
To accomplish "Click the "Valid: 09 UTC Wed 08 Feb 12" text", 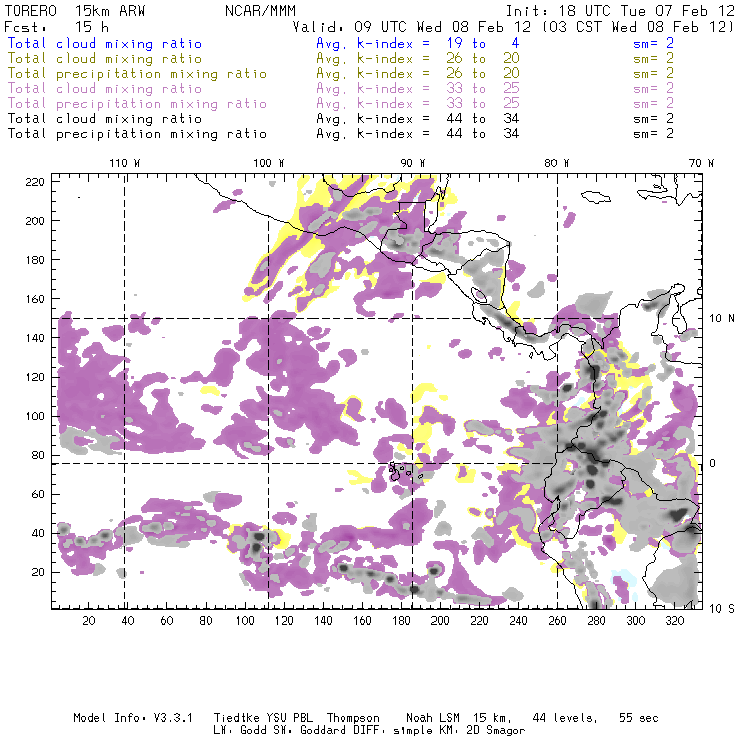I will (412, 27).
